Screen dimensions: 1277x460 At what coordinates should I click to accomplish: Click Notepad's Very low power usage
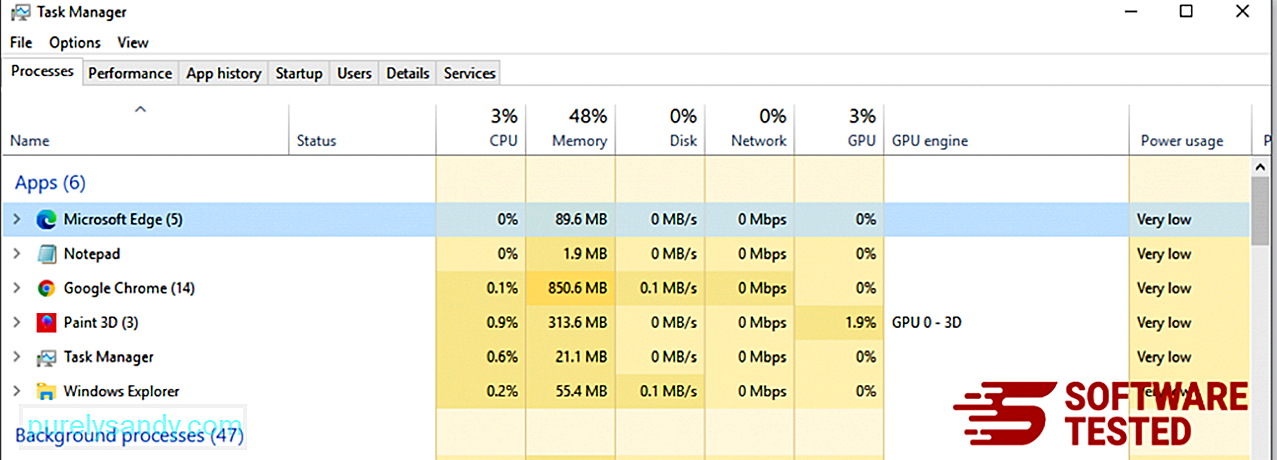pos(1164,254)
